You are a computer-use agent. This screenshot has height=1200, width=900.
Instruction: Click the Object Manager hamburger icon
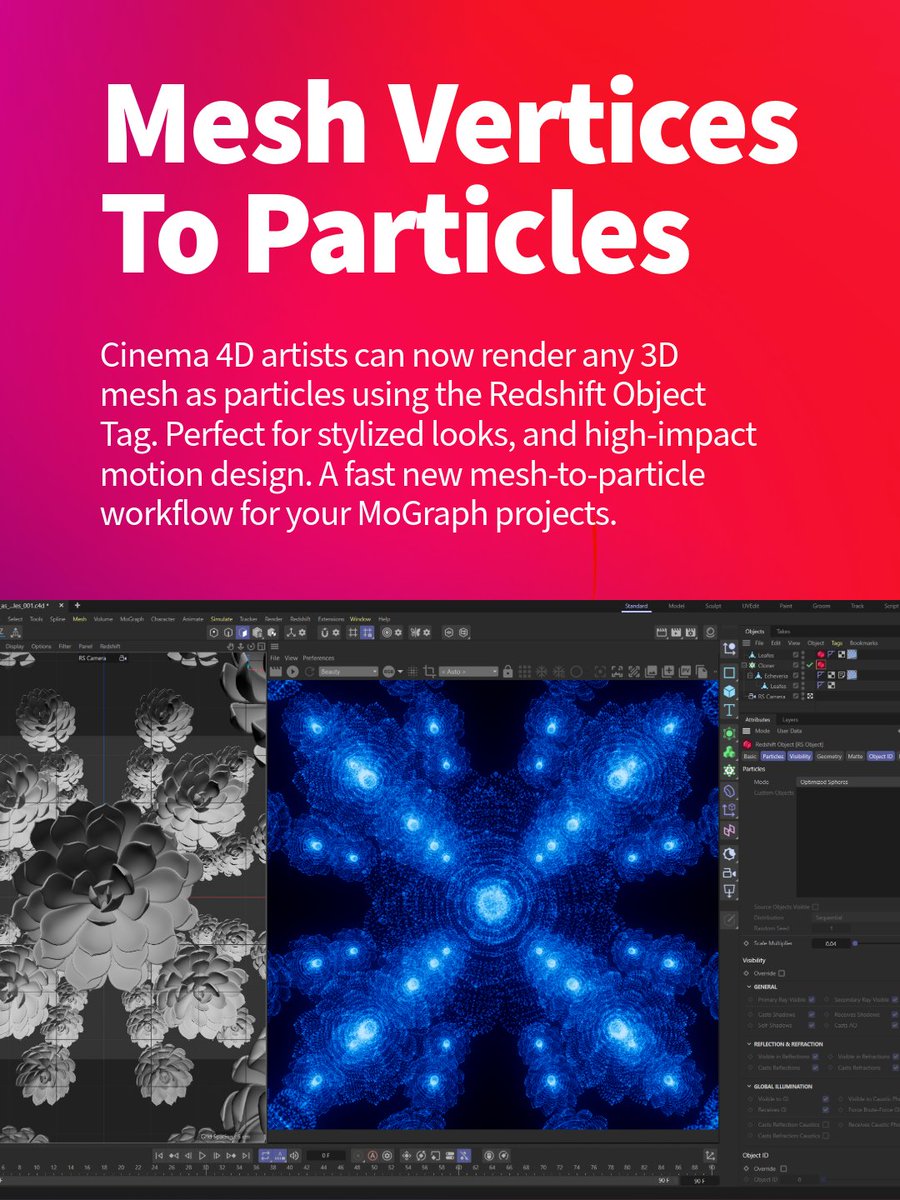click(x=746, y=643)
